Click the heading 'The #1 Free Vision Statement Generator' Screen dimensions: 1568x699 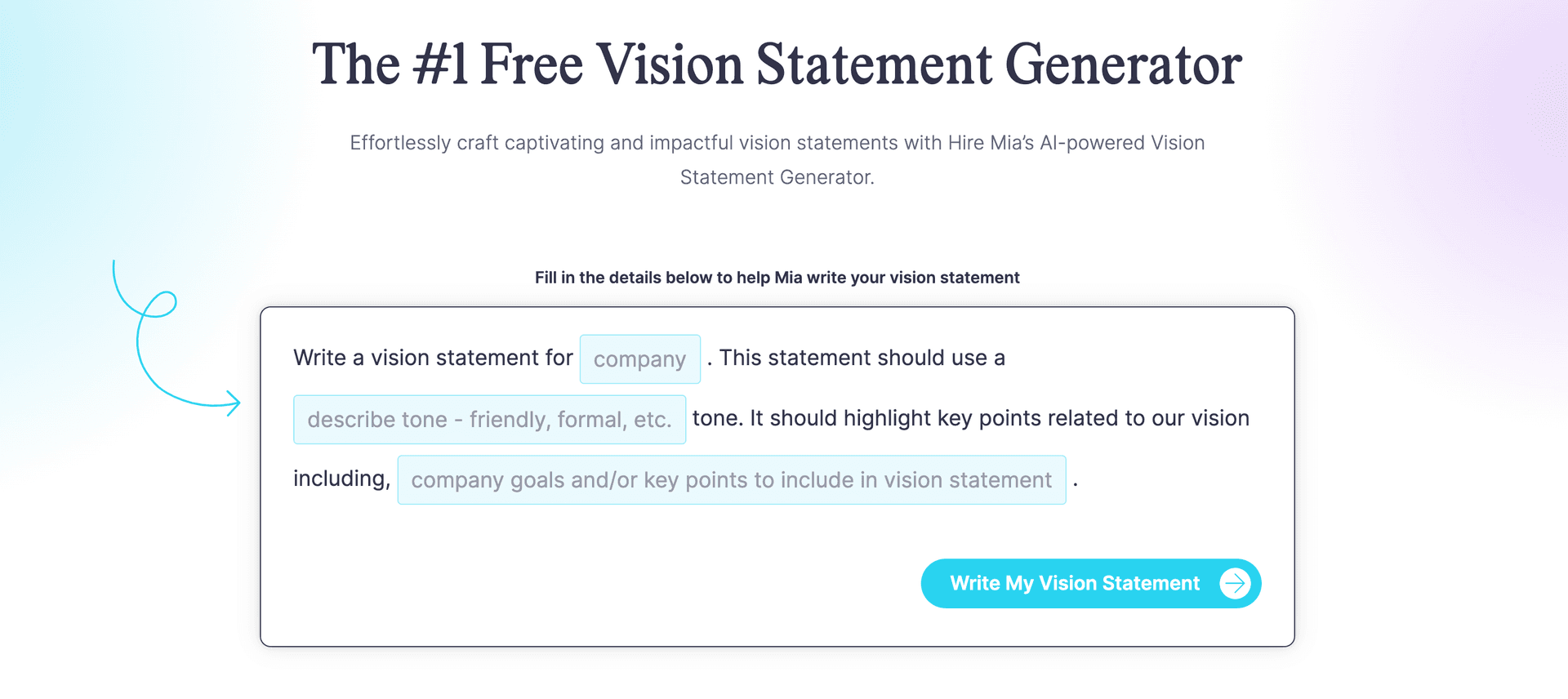click(x=776, y=64)
